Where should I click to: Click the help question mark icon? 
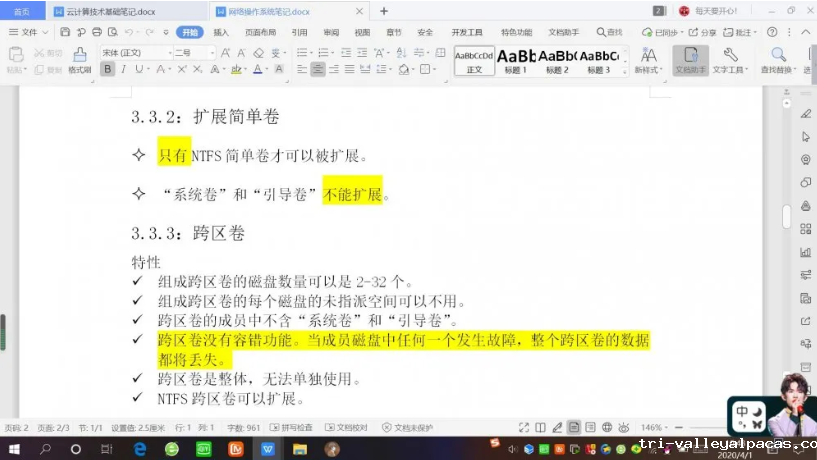click(x=772, y=32)
